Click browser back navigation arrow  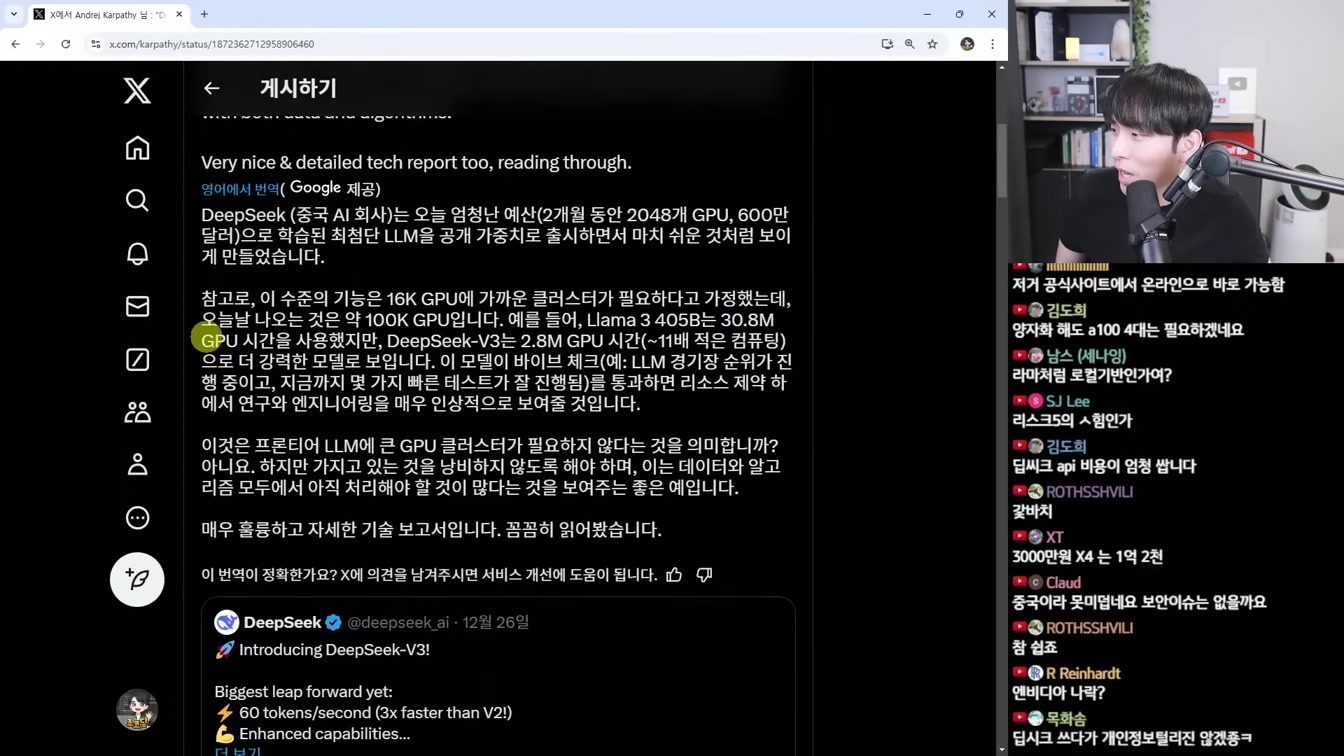(x=15, y=44)
